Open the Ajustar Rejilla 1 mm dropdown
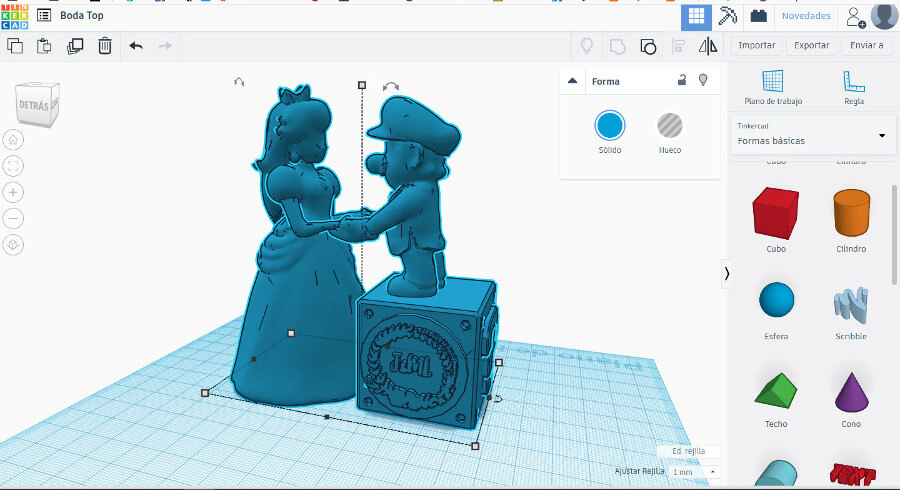900x490 pixels. tap(693, 471)
